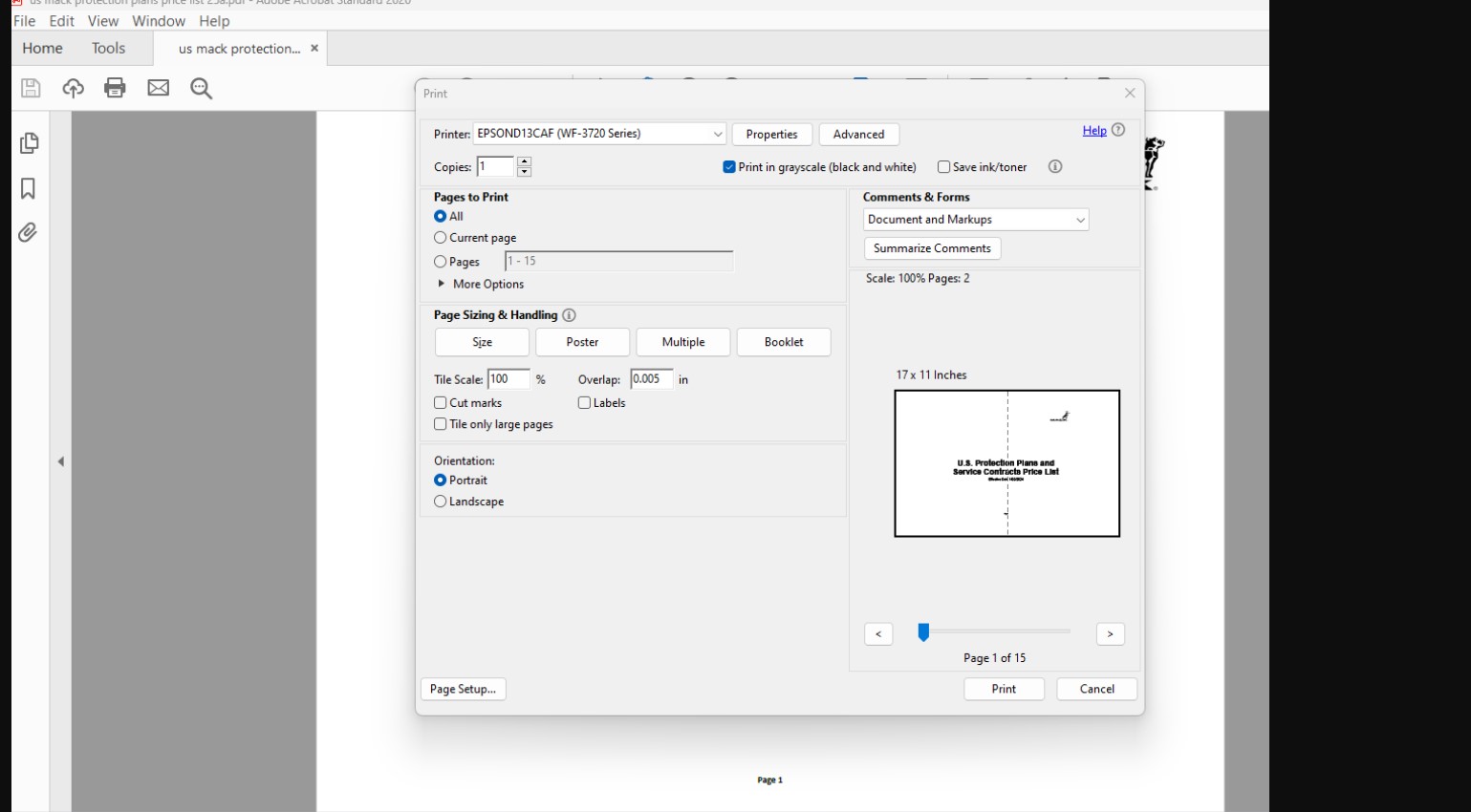Image resolution: width=1471 pixels, height=812 pixels.
Task: Select the Landscape orientation radio button
Action: 440,501
